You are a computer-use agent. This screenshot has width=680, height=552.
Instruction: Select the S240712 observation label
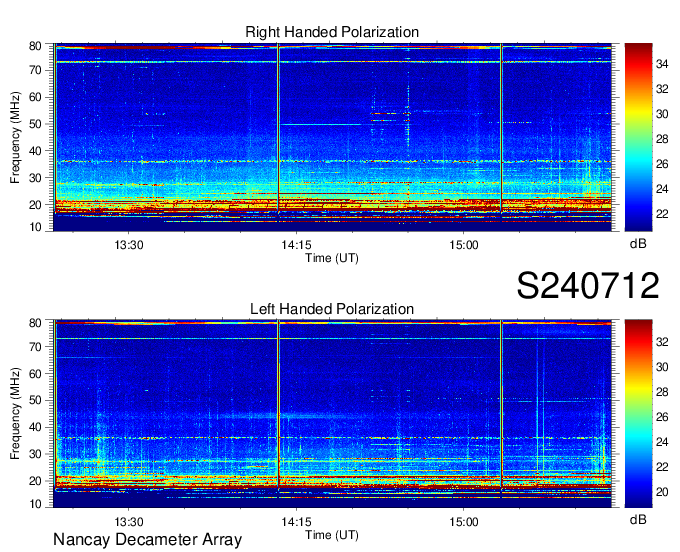click(588, 285)
